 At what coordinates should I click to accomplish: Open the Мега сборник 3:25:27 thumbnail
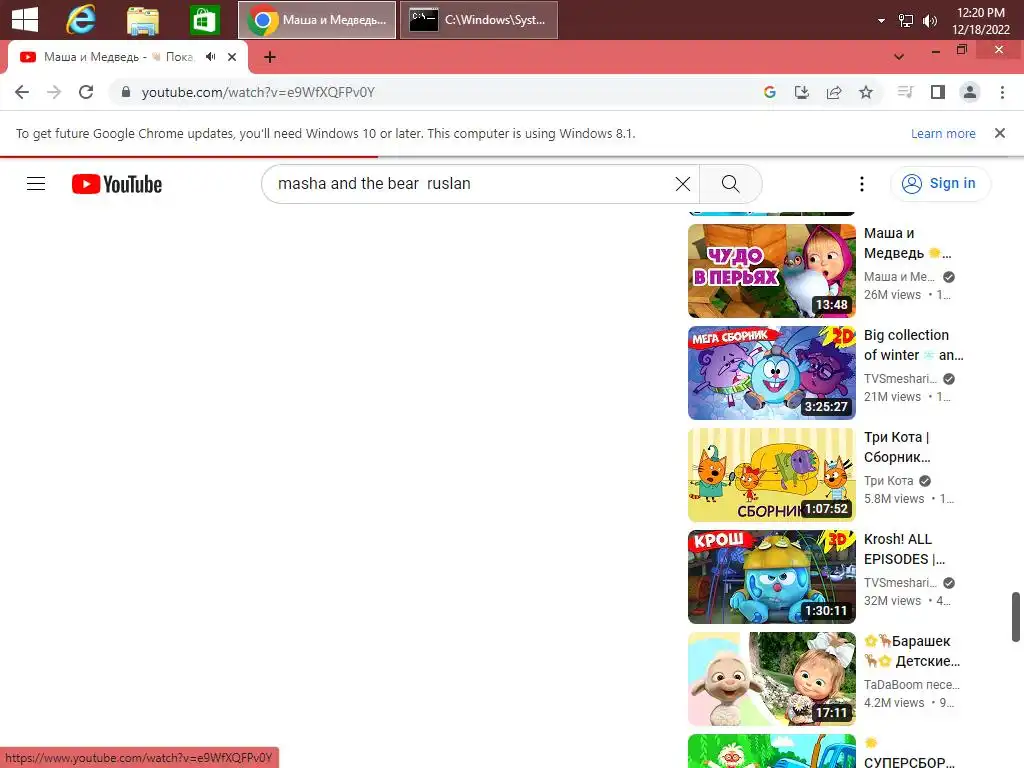(x=771, y=373)
